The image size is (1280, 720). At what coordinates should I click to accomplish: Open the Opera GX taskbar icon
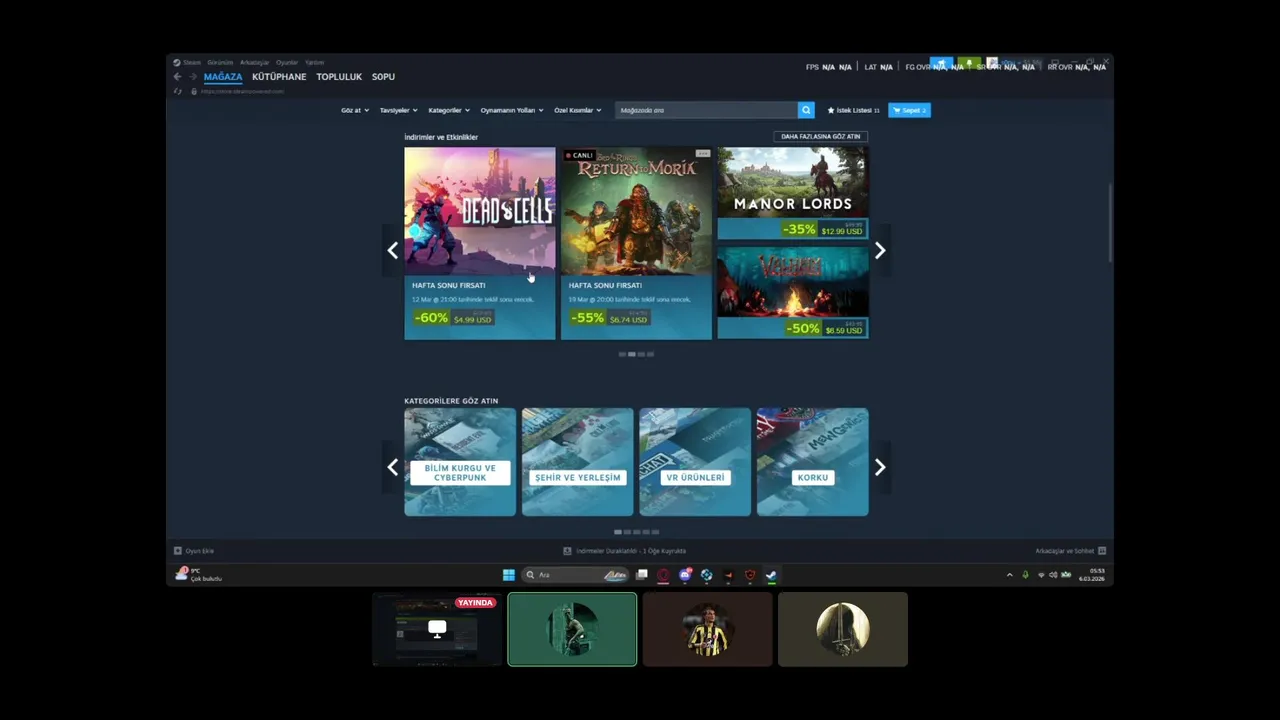[664, 575]
